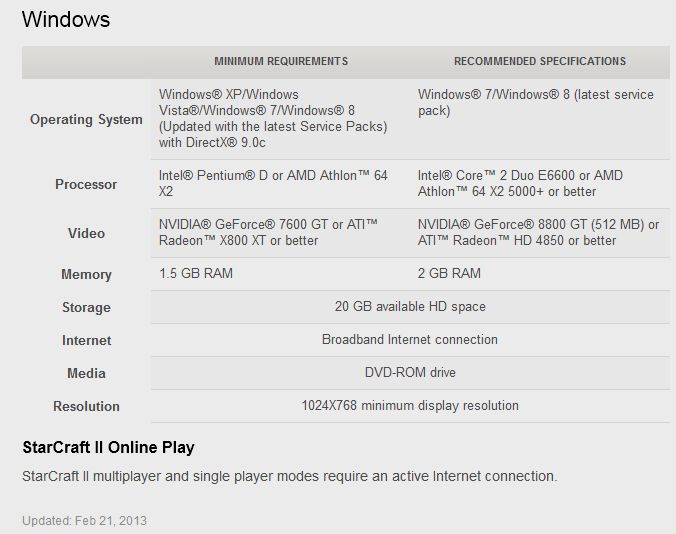Select the Minimum Requirements column header
Image resolution: width=676 pixels, height=534 pixels.
(x=281, y=61)
